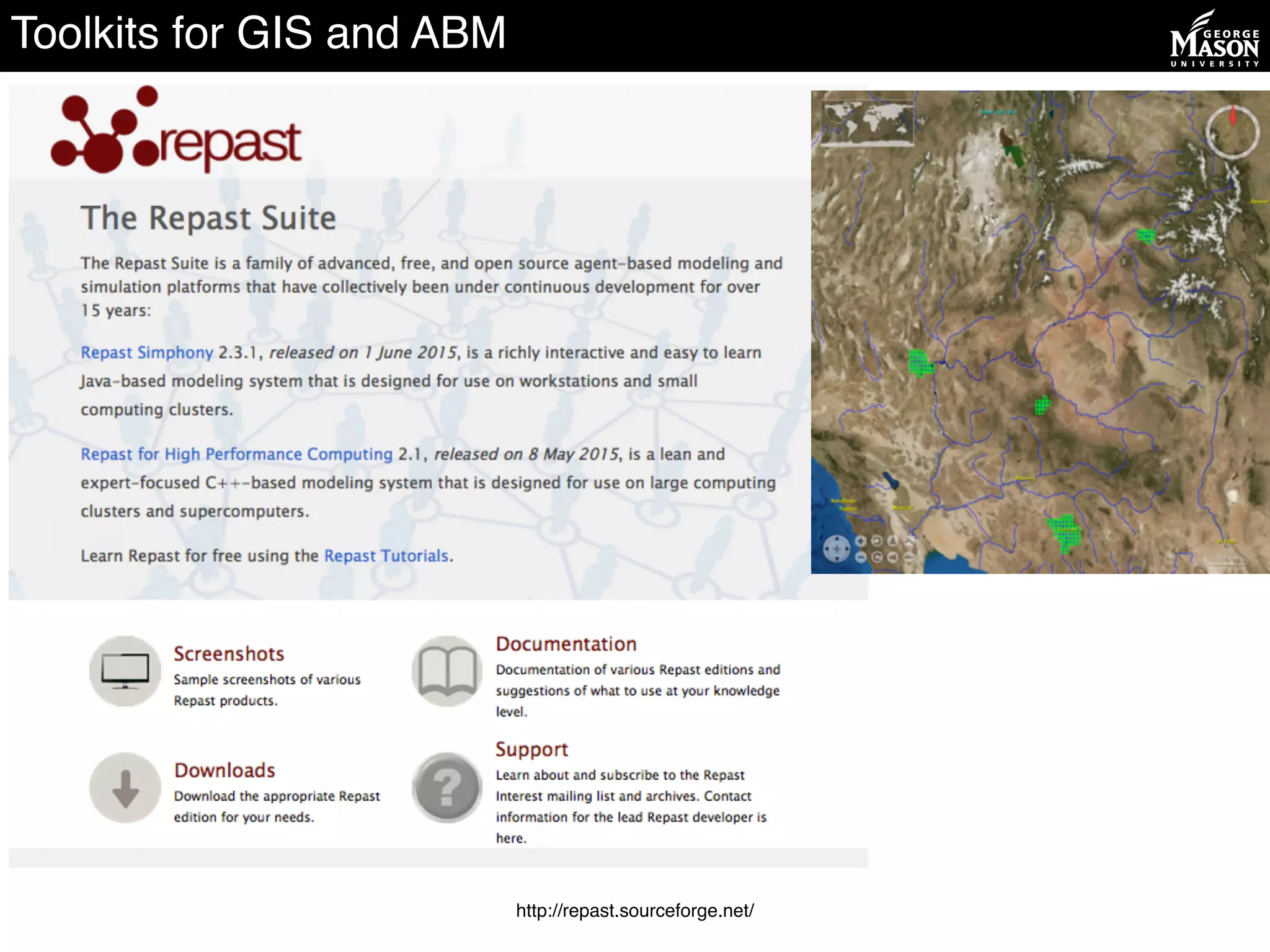Click the Downloads arrow icon
1270x952 pixels.
125,788
